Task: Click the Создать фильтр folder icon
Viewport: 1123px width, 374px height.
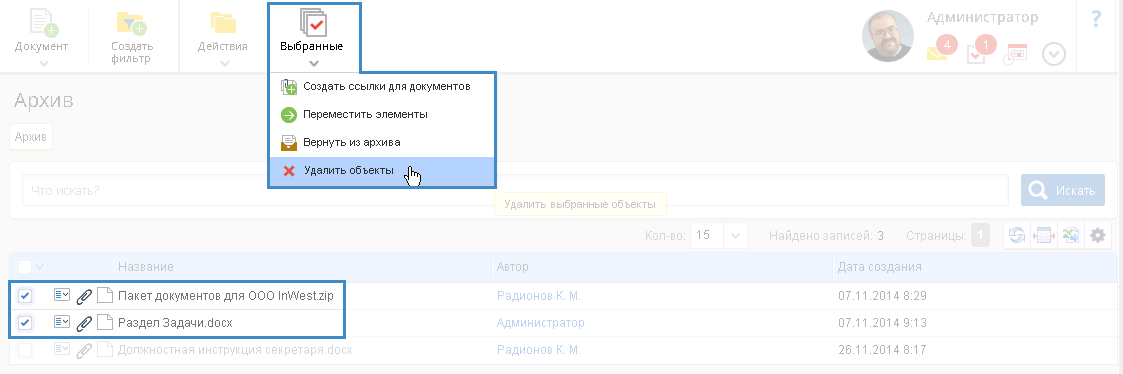Action: pyautogui.click(x=132, y=23)
